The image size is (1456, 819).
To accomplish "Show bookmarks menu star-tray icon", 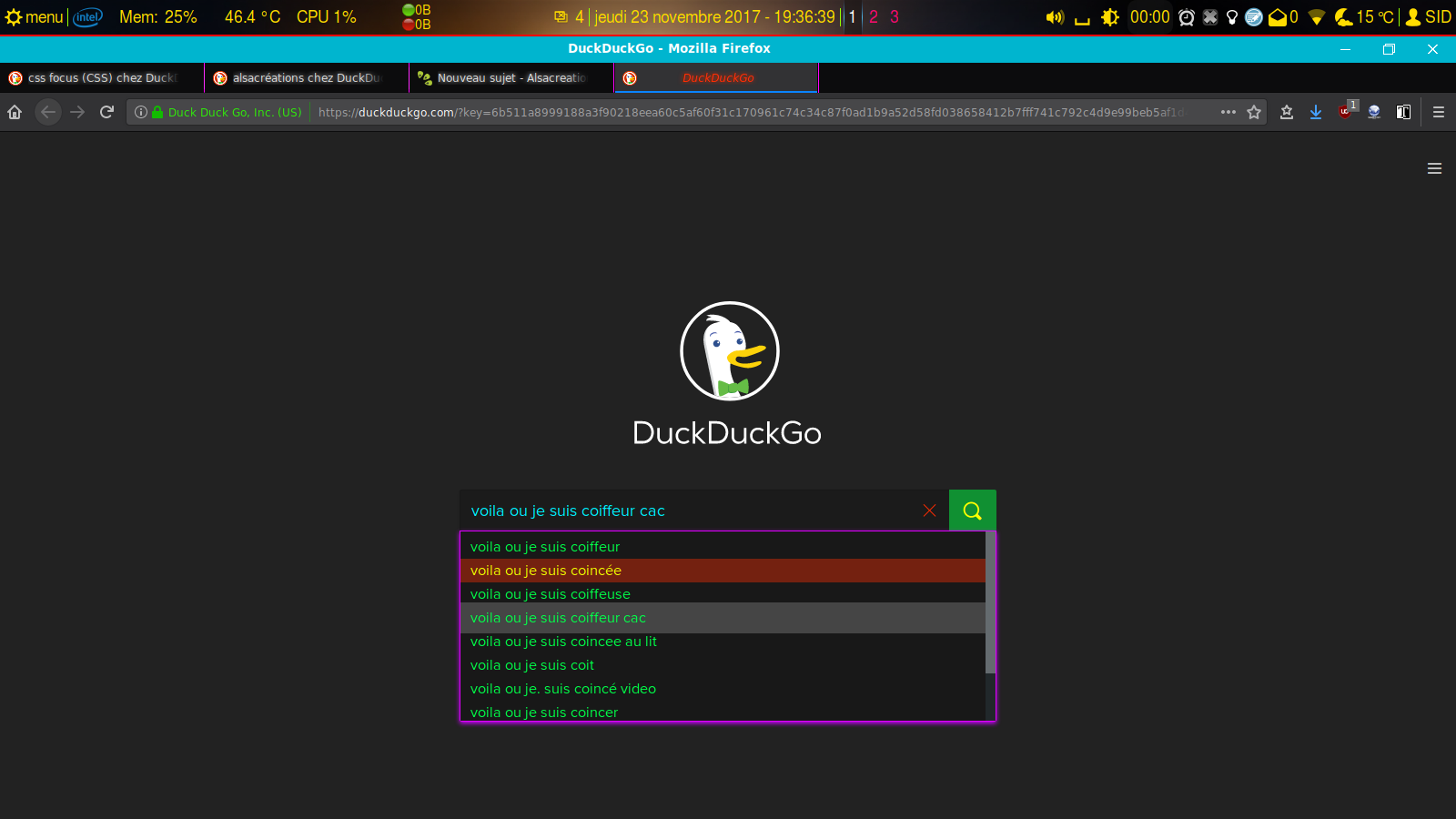I will (1287, 112).
